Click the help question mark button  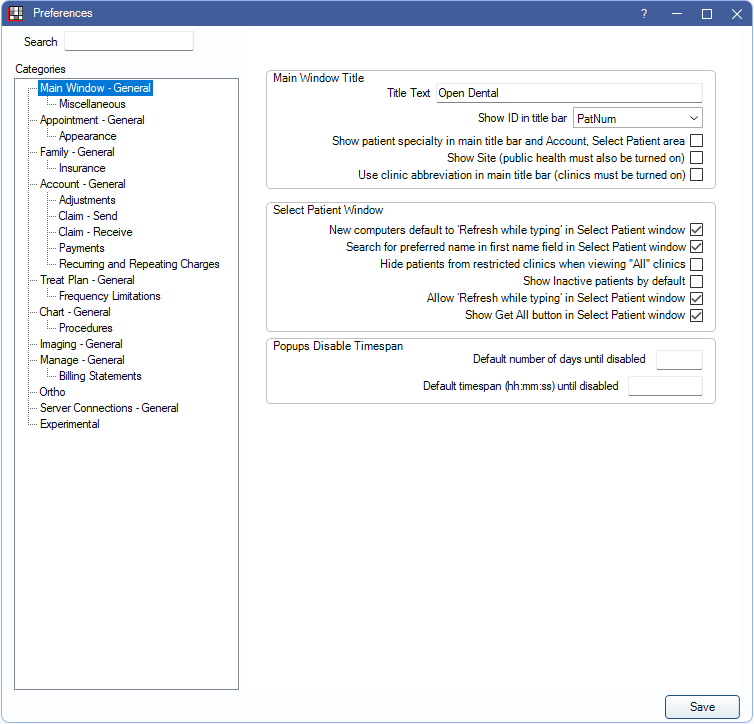(x=644, y=13)
